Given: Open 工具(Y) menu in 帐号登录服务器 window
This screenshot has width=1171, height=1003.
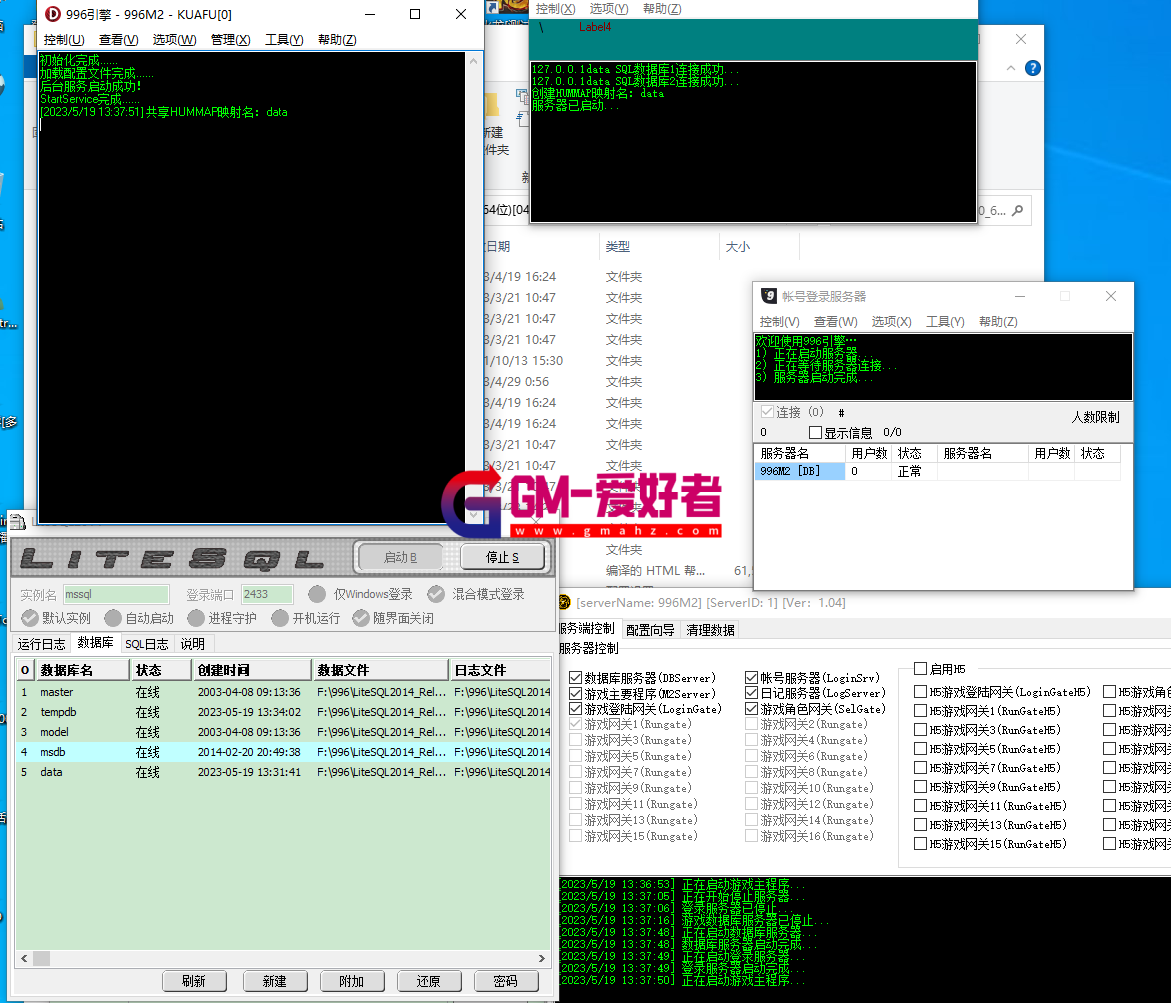Looking at the screenshot, I should pos(945,321).
